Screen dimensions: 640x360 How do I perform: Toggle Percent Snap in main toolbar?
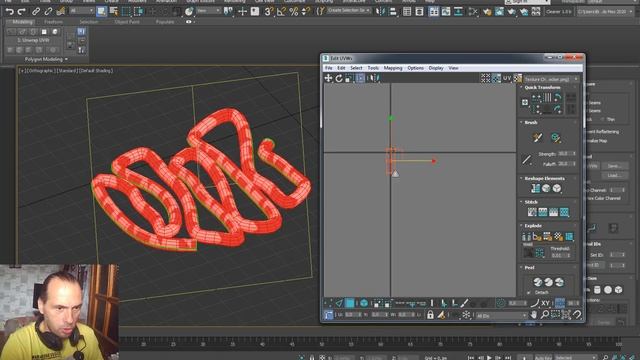(293, 11)
